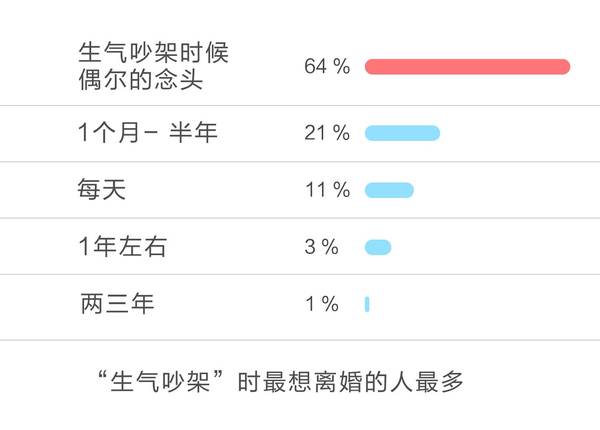
Task: Click the 64 % value text
Action: pos(327,66)
